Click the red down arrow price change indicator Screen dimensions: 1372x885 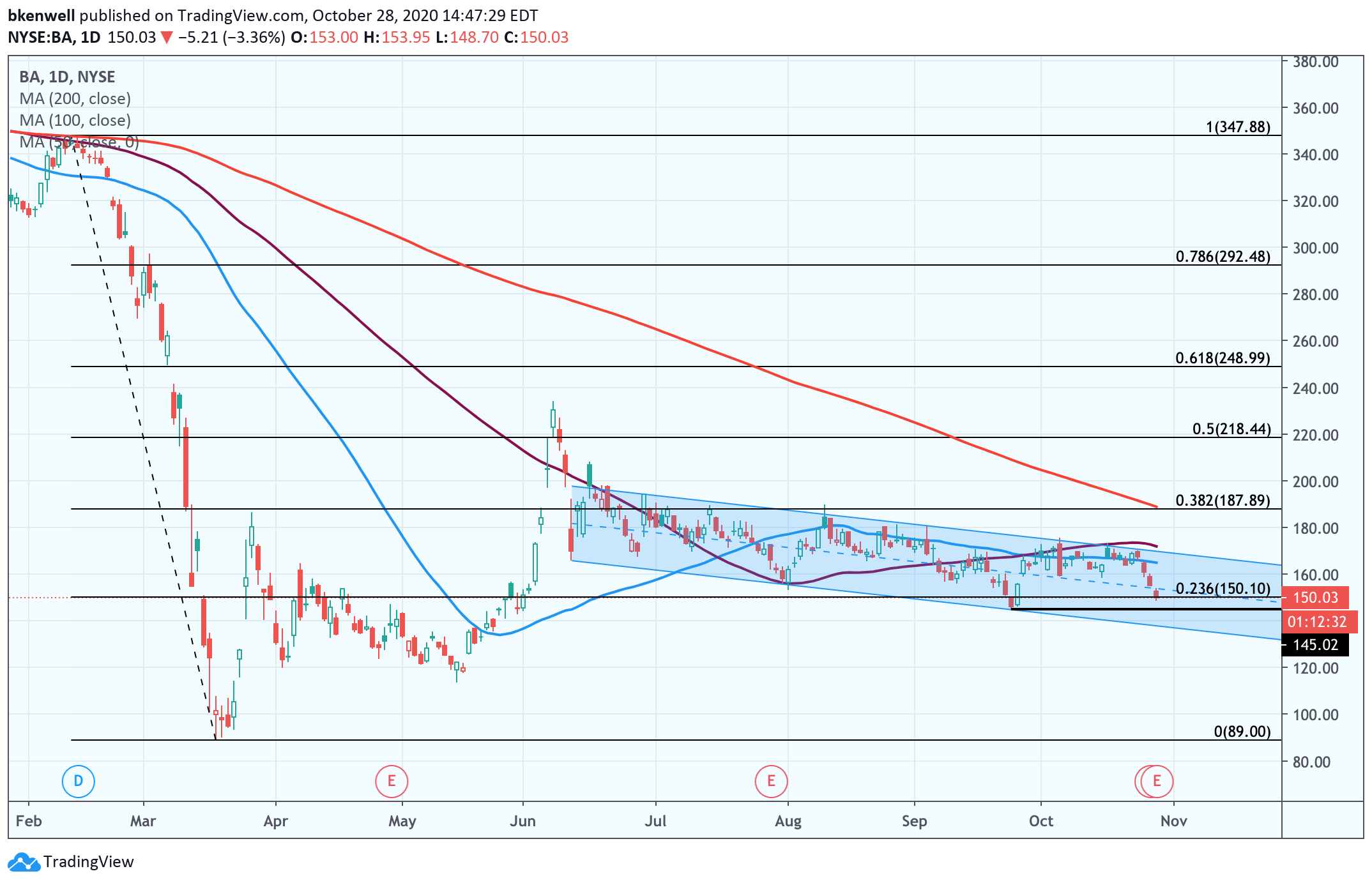point(167,38)
